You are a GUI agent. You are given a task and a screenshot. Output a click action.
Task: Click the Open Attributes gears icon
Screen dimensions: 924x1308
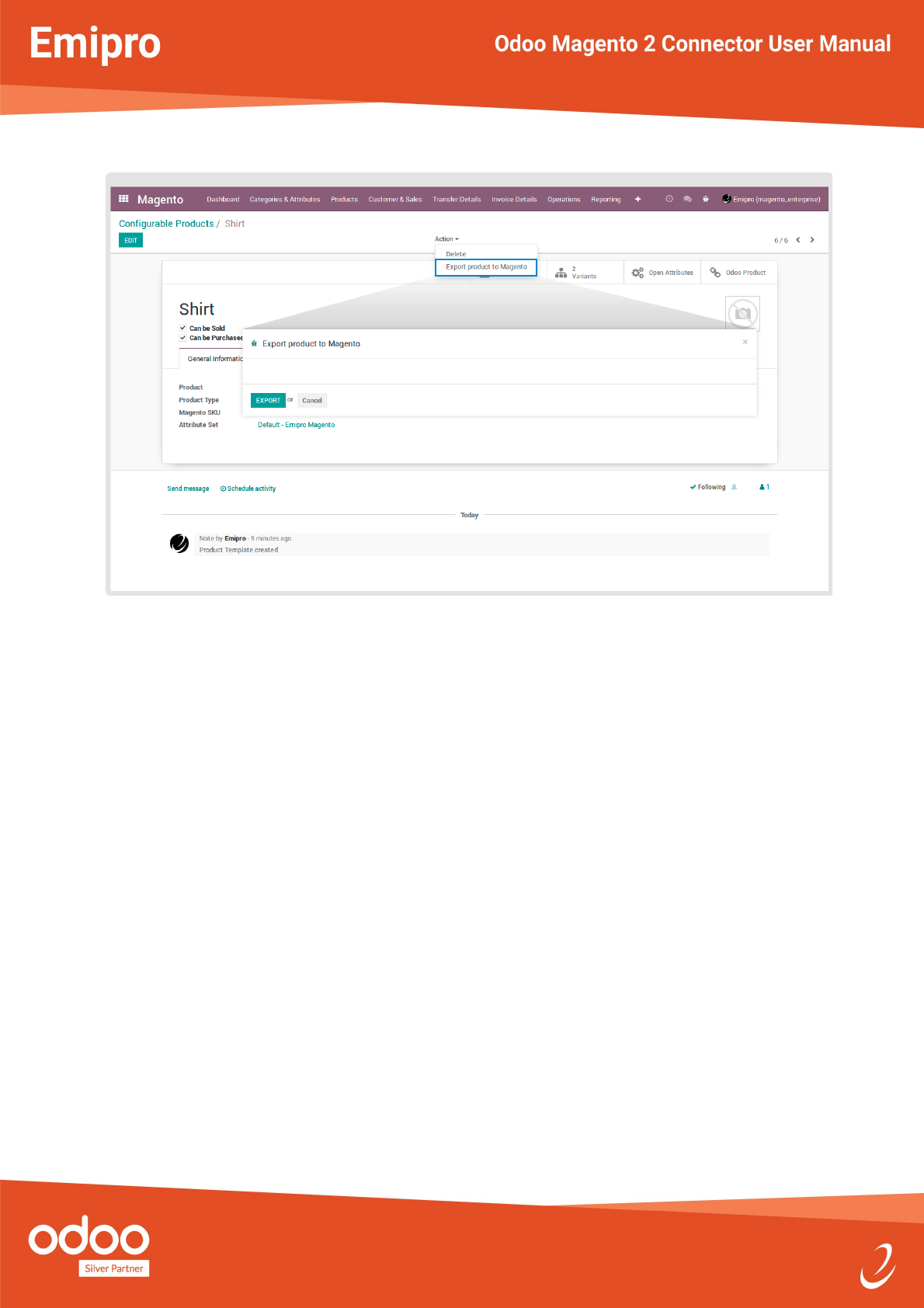click(x=637, y=273)
